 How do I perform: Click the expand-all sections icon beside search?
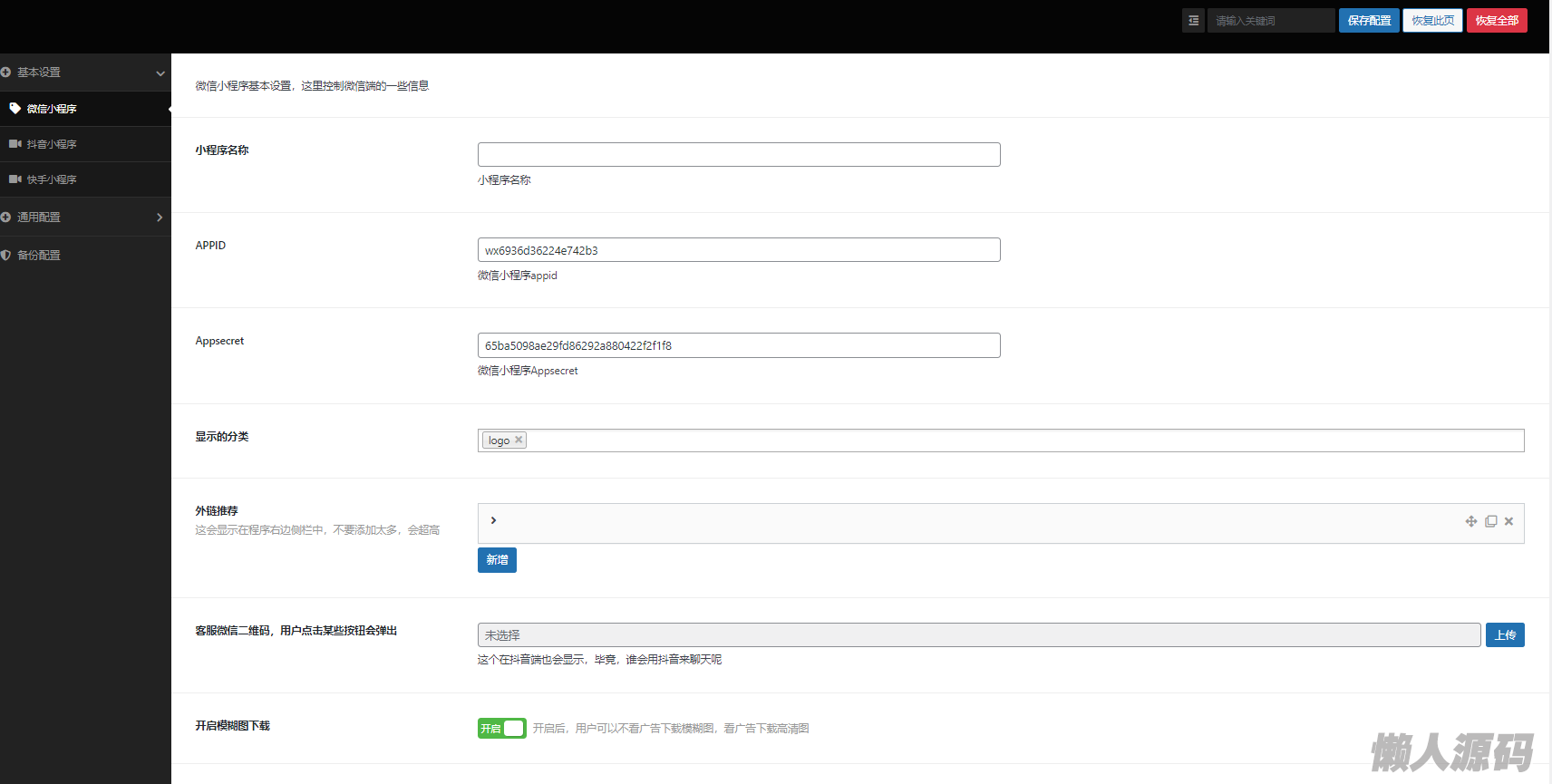1193,20
